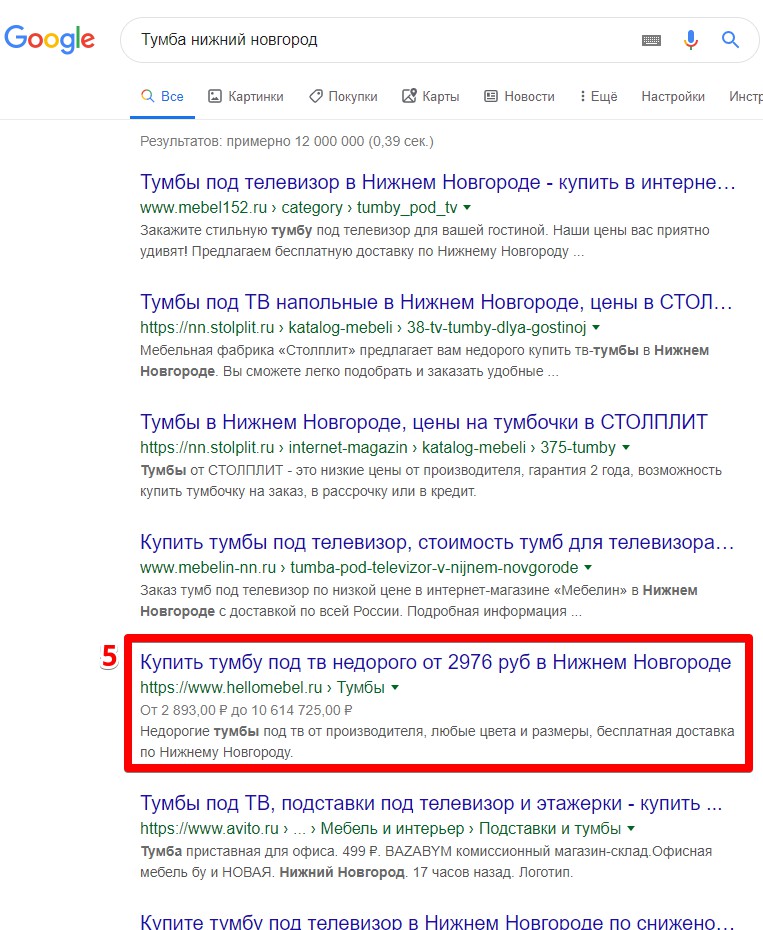The width and height of the screenshot is (763, 930).
Task: Expand arrow next to mebelin-nn.ru URL
Action: [588, 568]
